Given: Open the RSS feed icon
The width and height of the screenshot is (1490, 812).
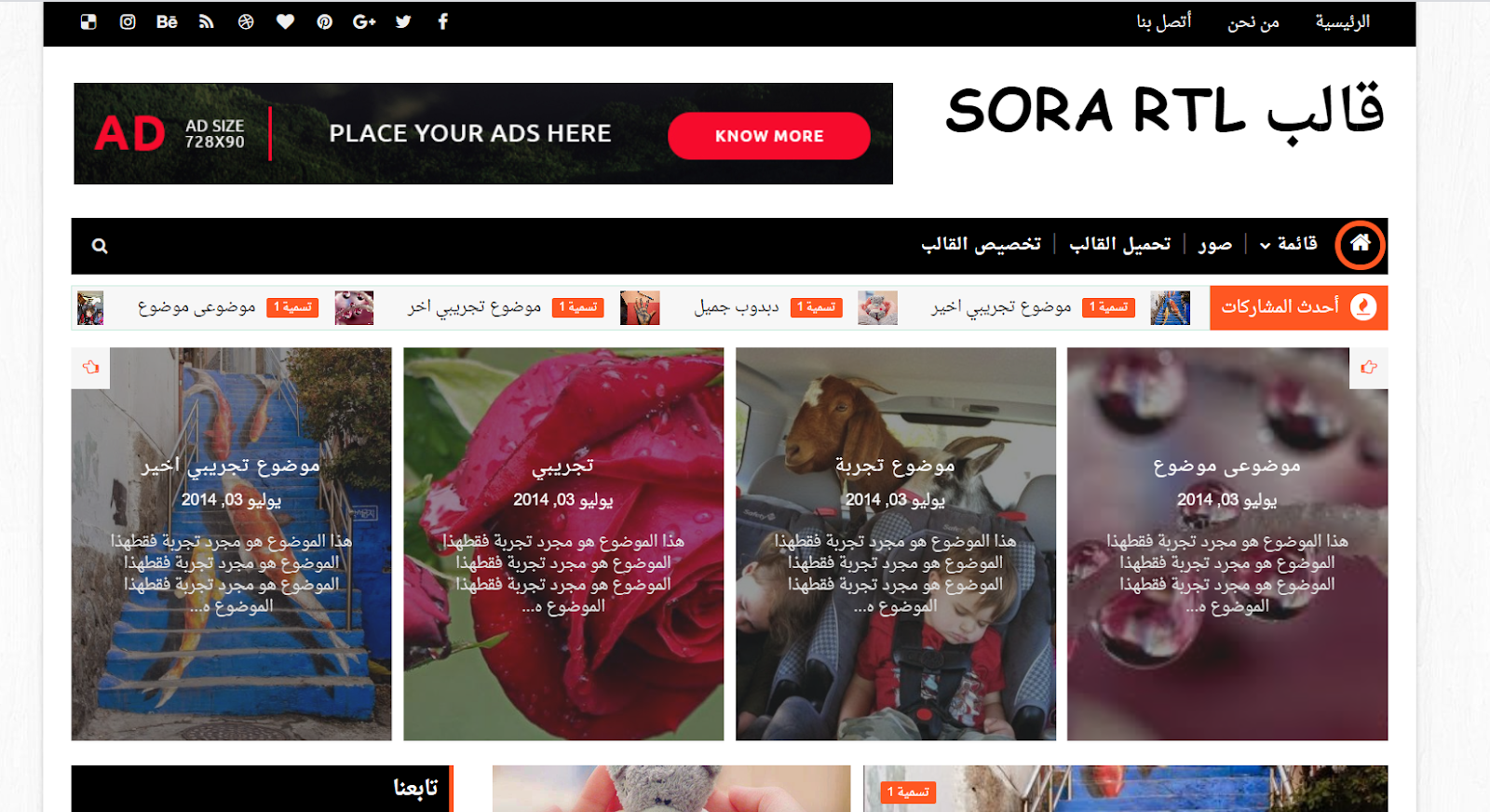Looking at the screenshot, I should point(207,21).
